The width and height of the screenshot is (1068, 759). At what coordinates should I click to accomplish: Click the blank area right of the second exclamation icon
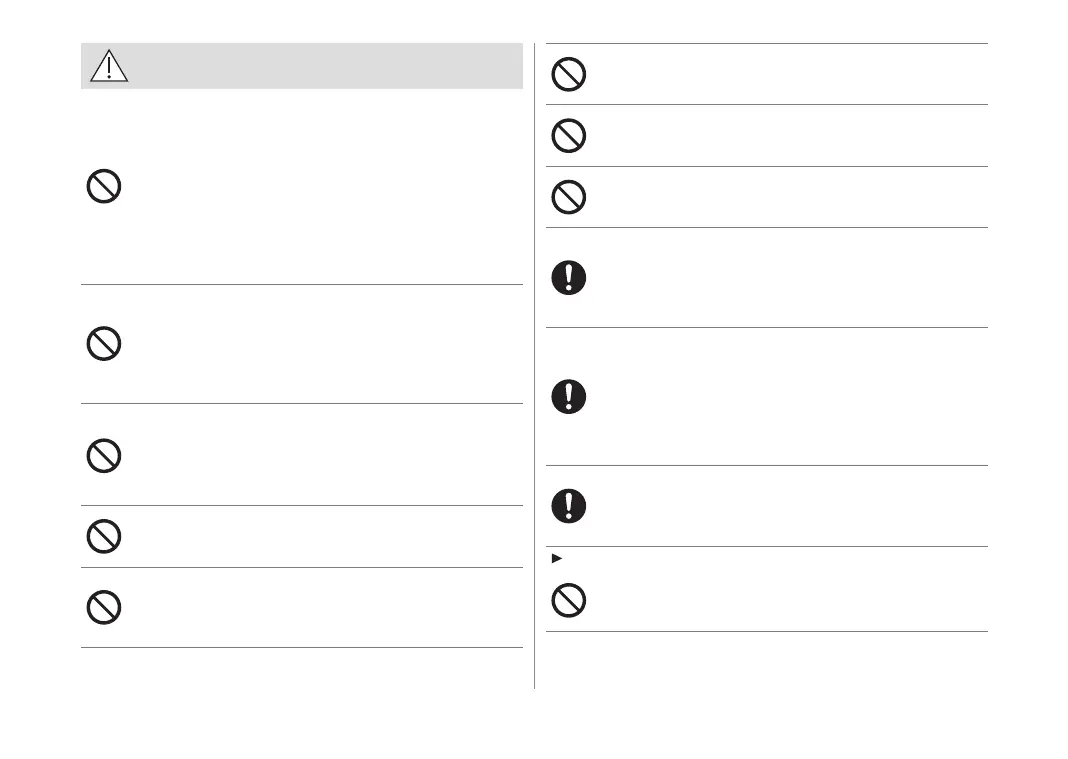pyautogui.click(x=780, y=397)
